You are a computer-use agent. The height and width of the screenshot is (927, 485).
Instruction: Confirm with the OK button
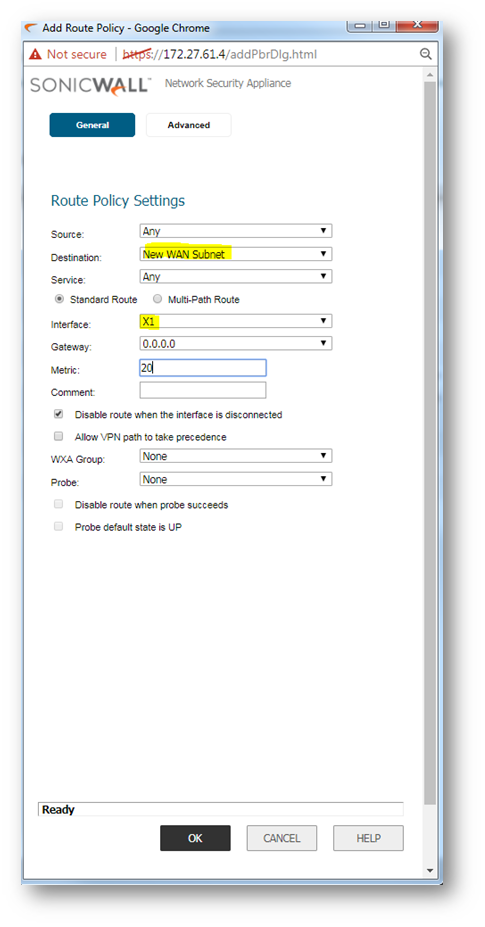click(x=195, y=838)
